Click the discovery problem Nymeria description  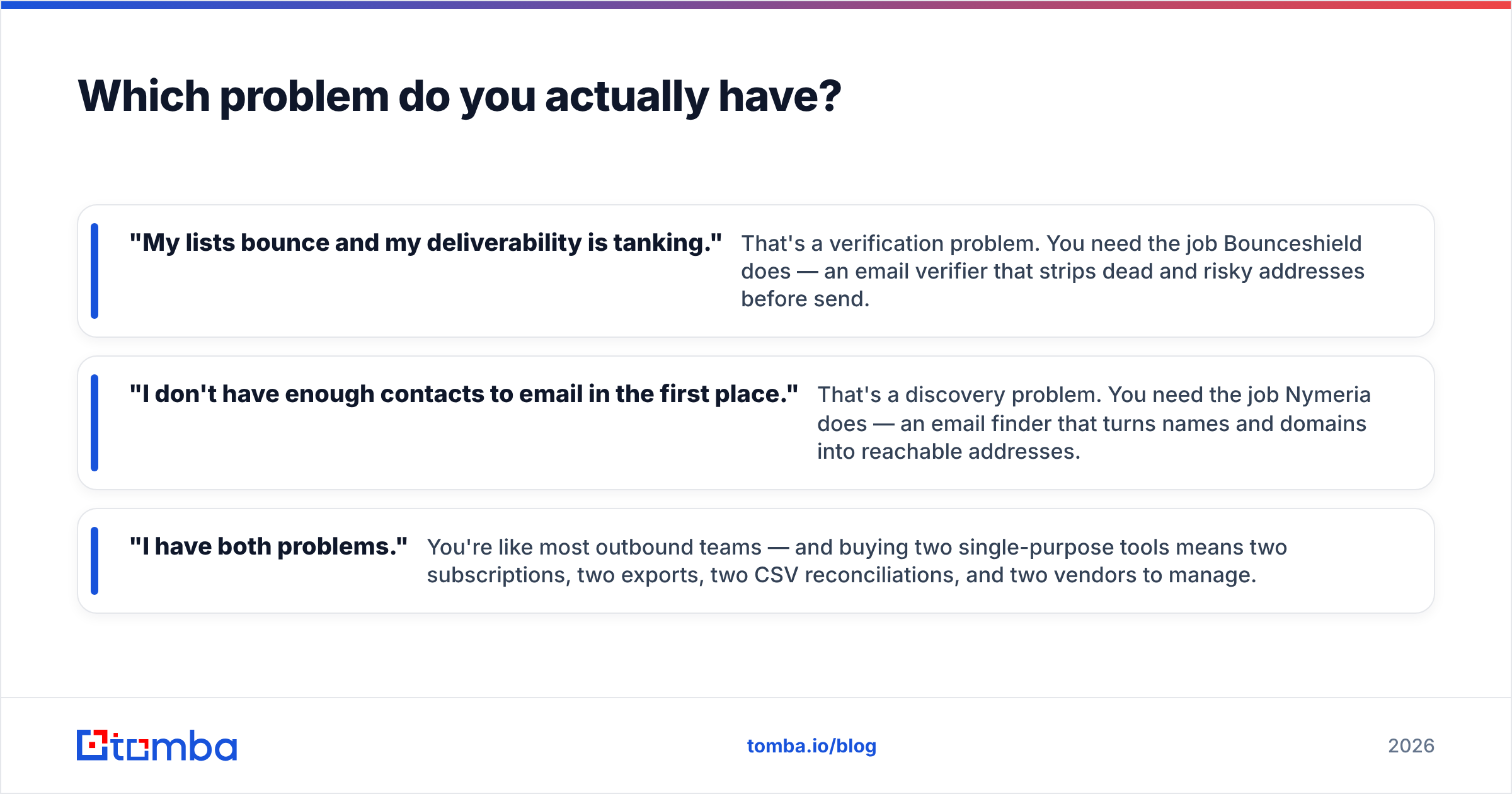pyautogui.click(x=1094, y=423)
